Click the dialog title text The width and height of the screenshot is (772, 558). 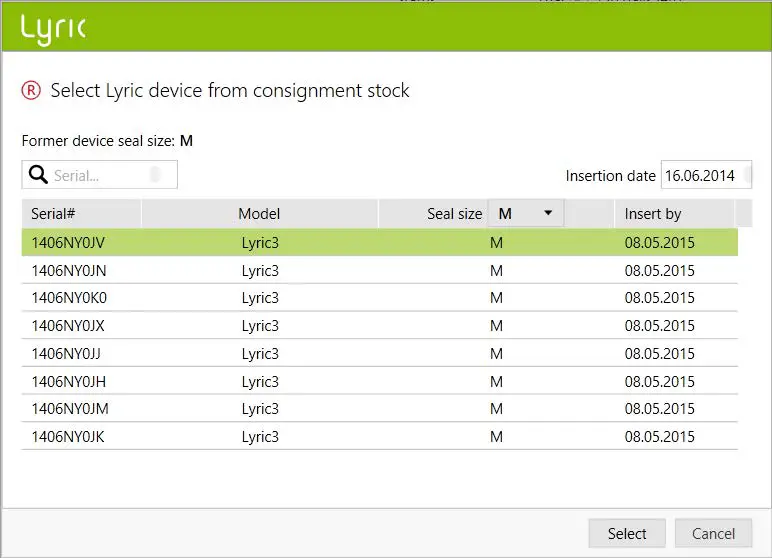point(230,91)
